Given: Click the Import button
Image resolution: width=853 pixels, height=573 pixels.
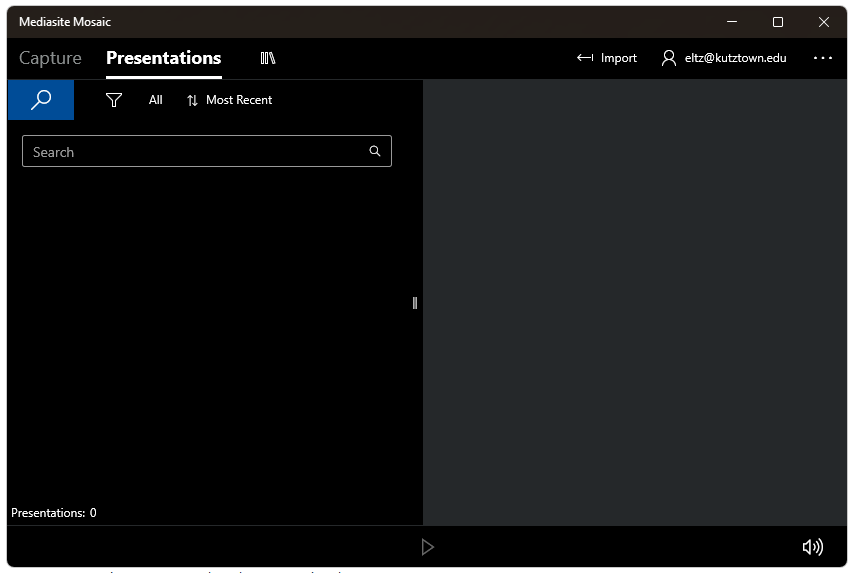Looking at the screenshot, I should 607,58.
